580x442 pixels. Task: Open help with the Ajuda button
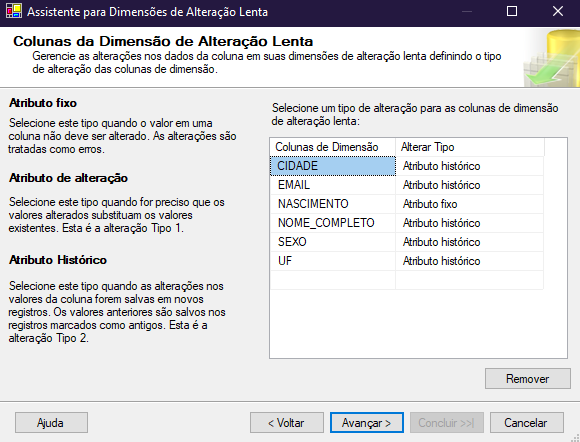(51, 423)
